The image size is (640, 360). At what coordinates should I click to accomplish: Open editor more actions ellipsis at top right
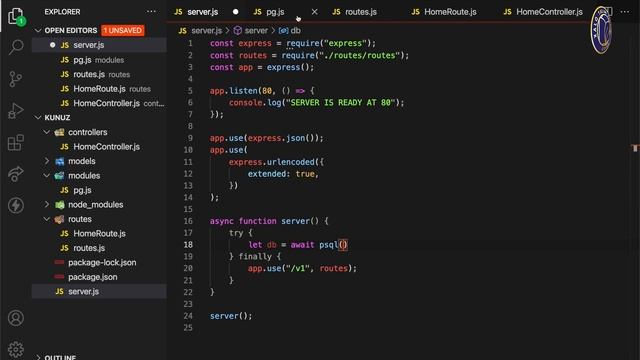625,12
